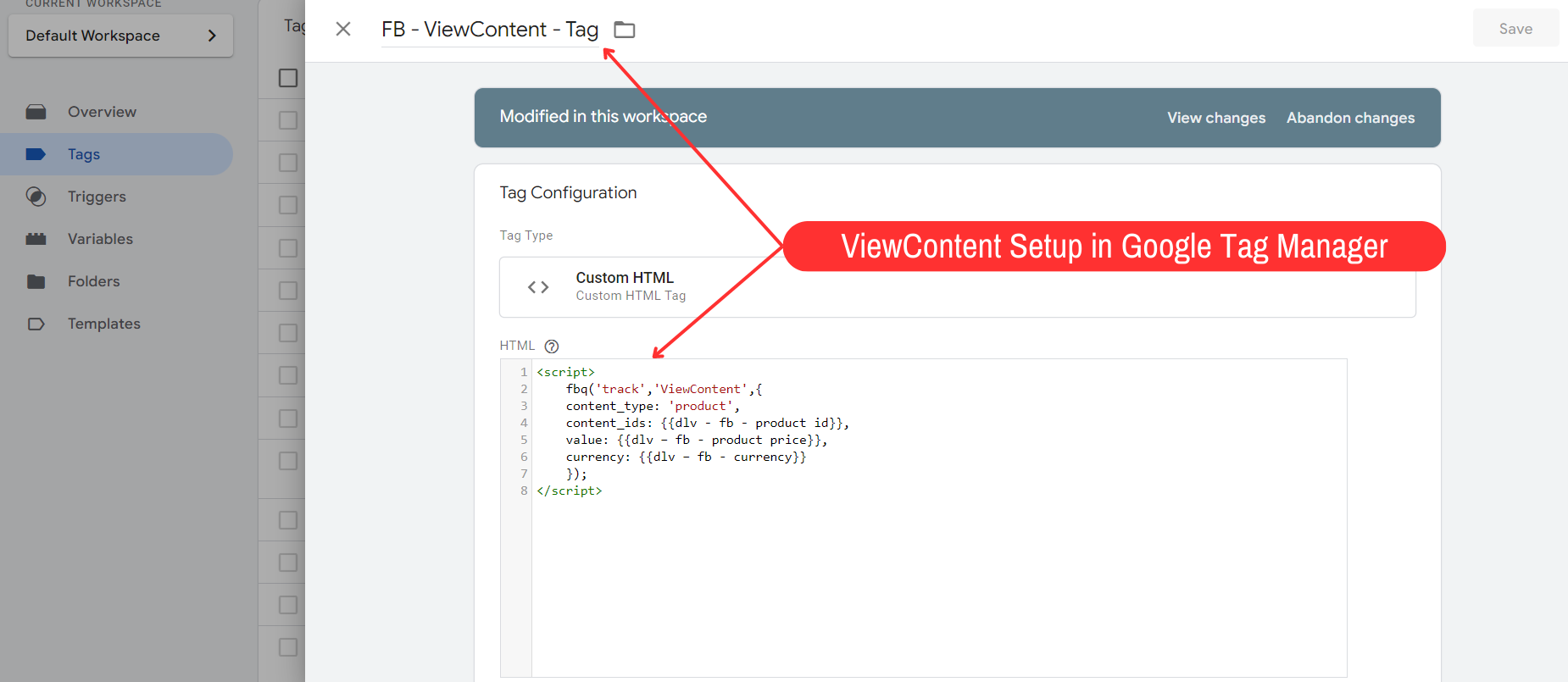This screenshot has width=1568, height=682.
Task: Close the tag editor with the X icon
Action: [343, 29]
